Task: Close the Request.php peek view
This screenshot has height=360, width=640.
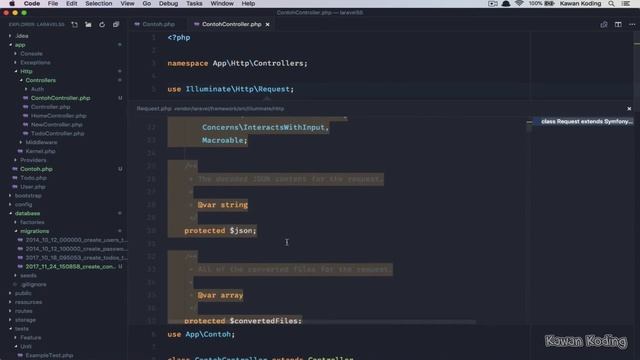Action: (629, 109)
